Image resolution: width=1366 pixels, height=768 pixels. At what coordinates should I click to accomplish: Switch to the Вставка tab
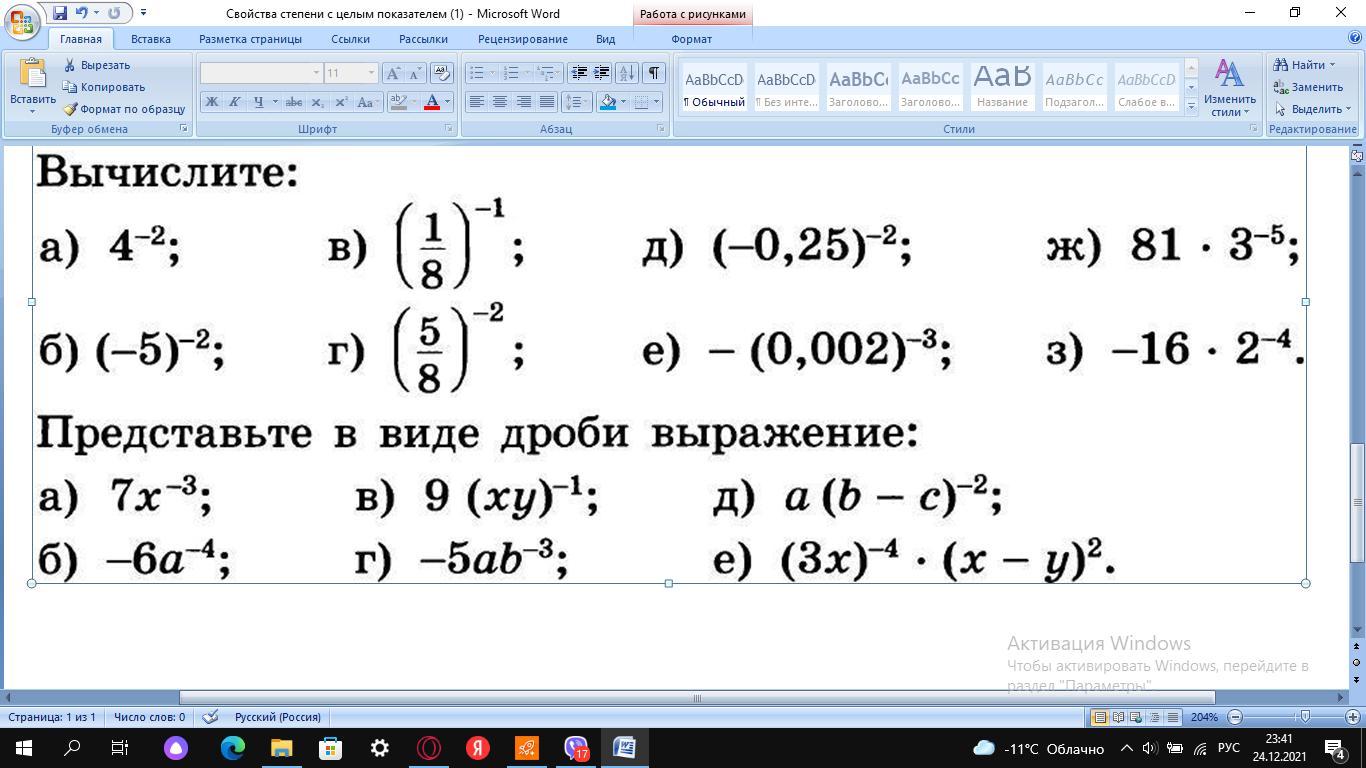151,39
